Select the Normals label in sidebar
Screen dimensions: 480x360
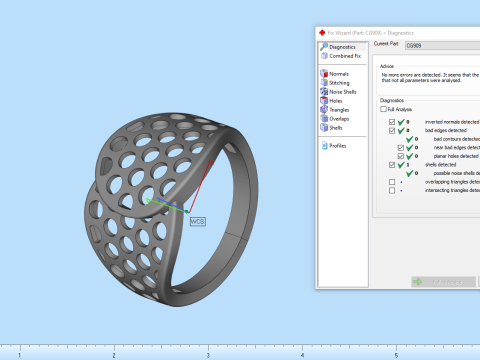(x=339, y=74)
